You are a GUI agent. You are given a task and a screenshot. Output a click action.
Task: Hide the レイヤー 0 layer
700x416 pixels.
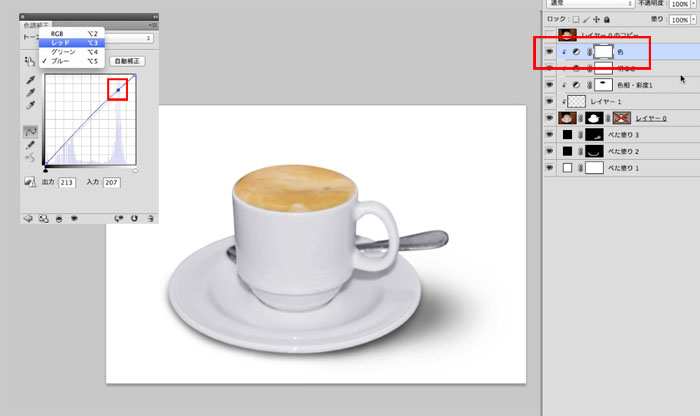(551, 117)
